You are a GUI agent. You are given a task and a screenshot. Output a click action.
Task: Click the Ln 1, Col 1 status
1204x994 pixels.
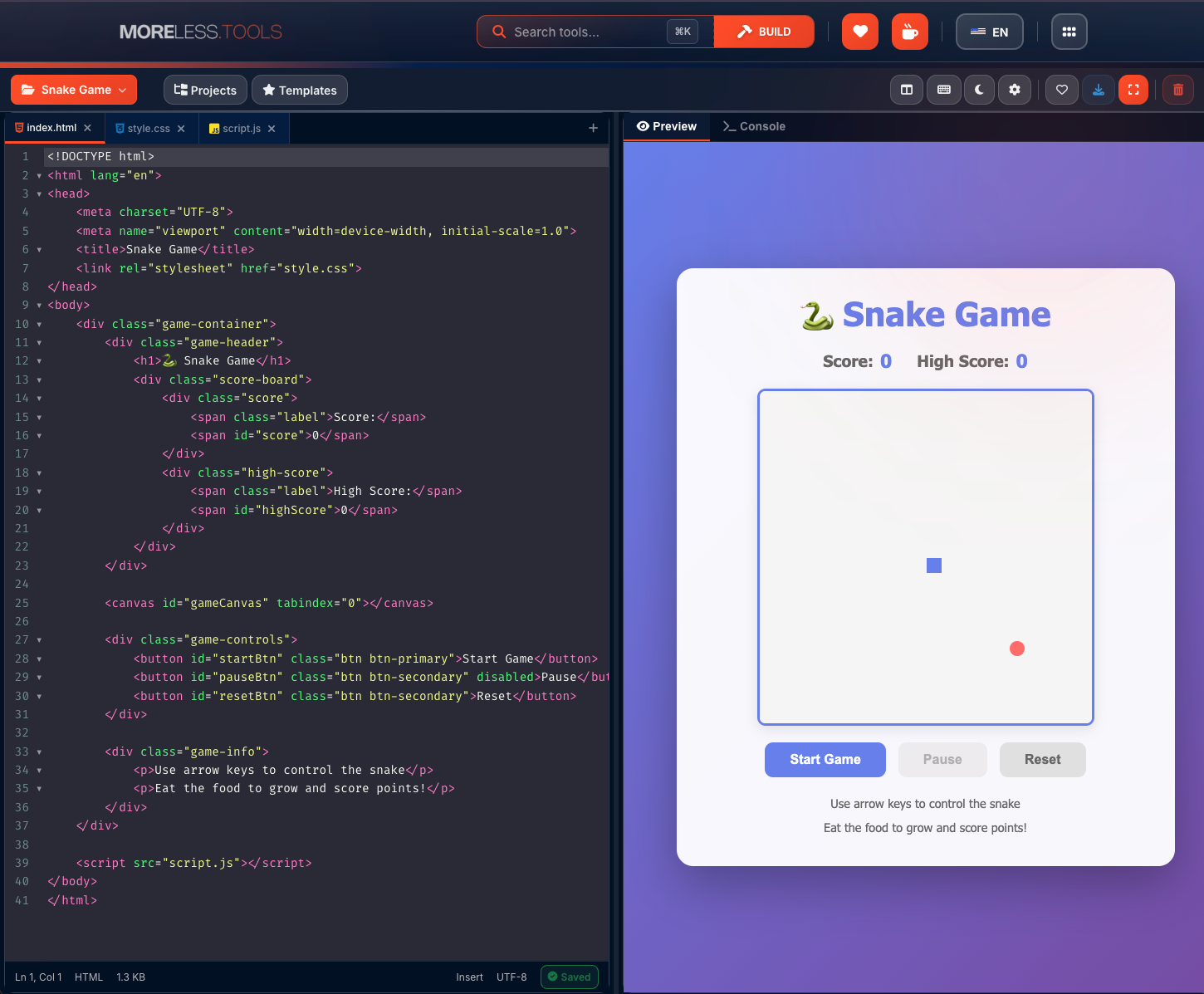tap(38, 977)
